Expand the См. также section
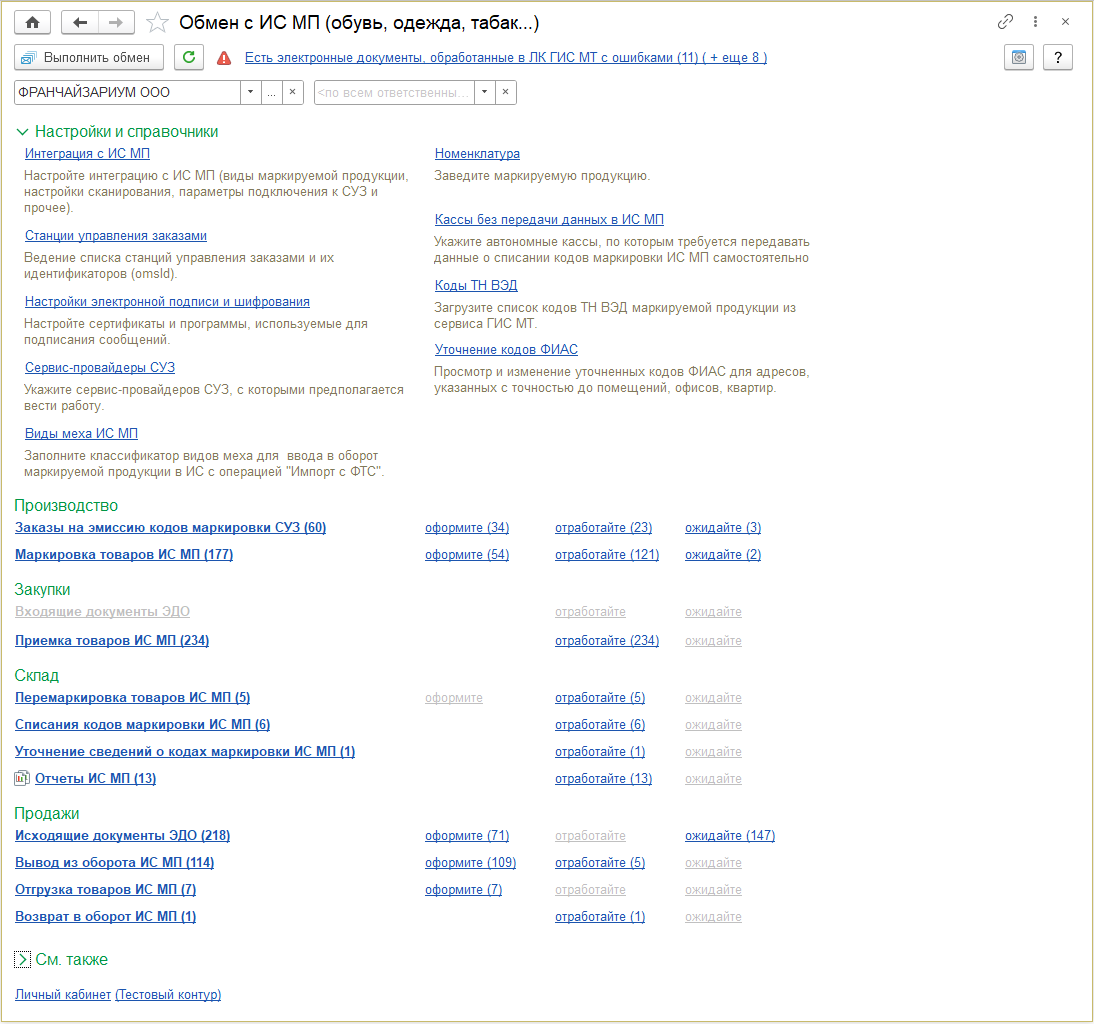The height and width of the screenshot is (1024, 1094). point(22,960)
